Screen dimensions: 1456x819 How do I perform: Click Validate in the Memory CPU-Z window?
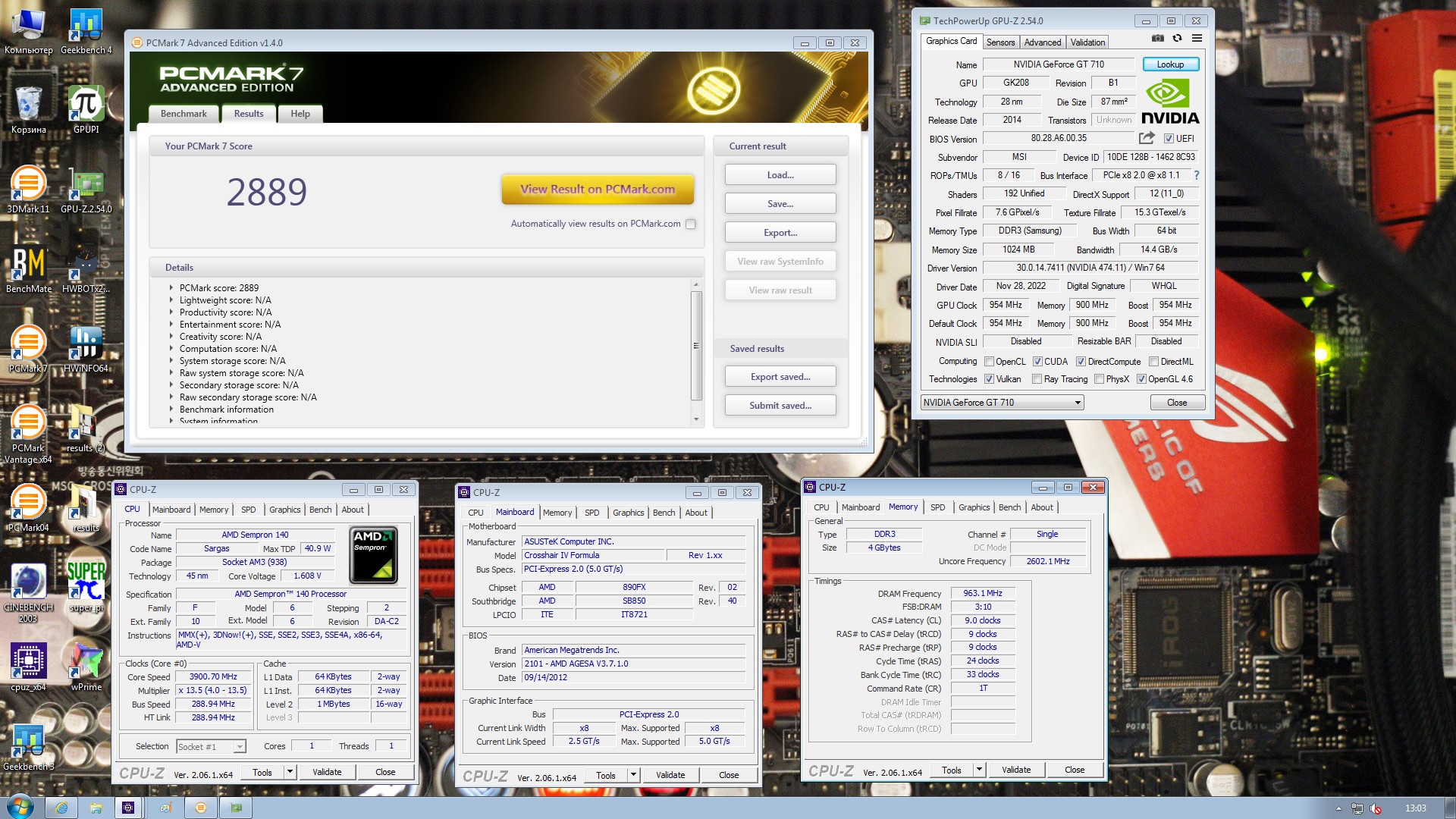(x=1016, y=770)
